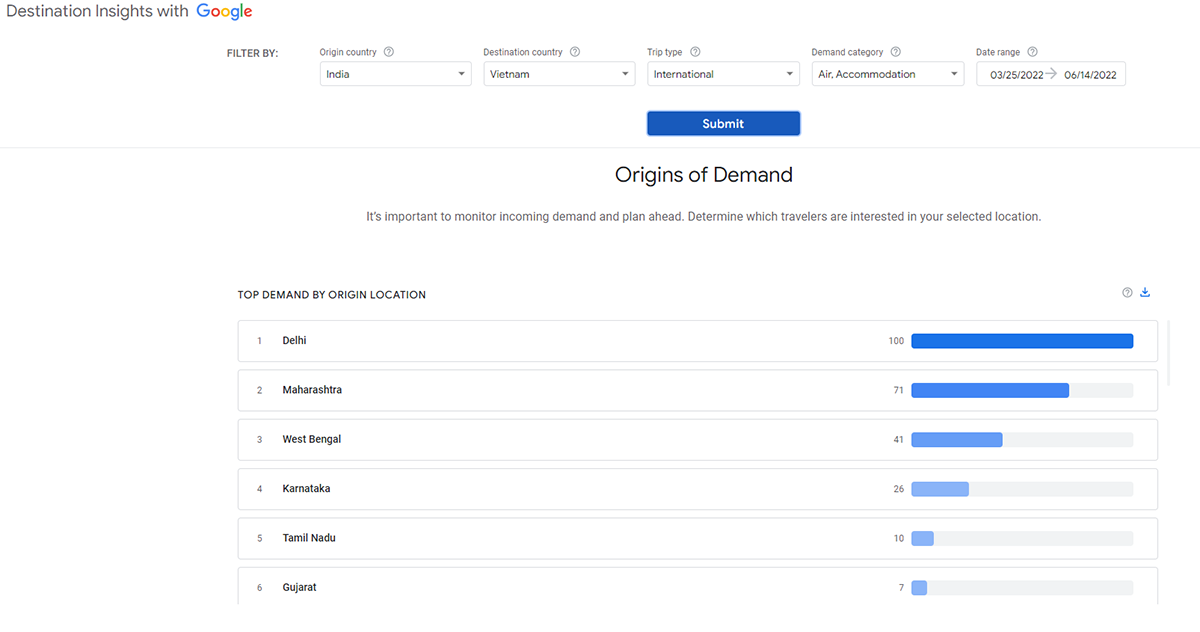The height and width of the screenshot is (632, 1200).
Task: Click the Maharashtra demand bar
Action: pos(990,390)
